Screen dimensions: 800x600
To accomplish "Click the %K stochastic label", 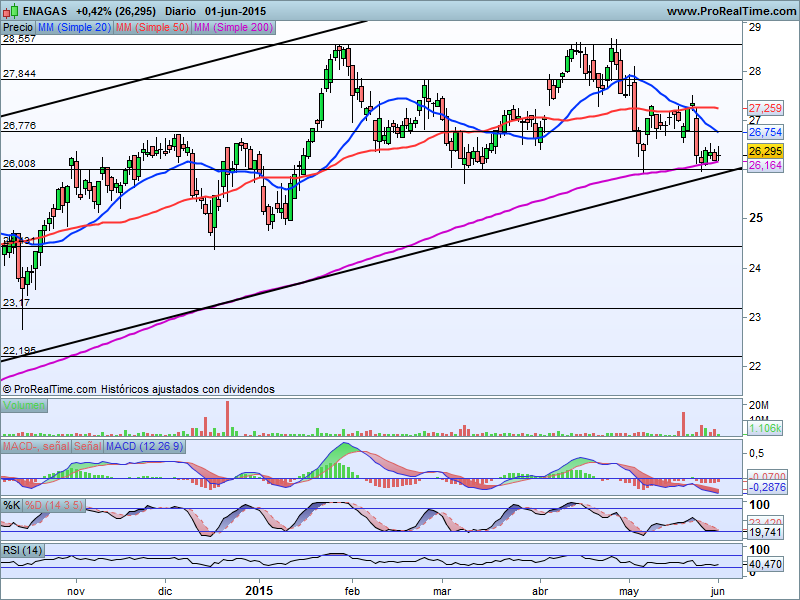I will pyautogui.click(x=12, y=504).
